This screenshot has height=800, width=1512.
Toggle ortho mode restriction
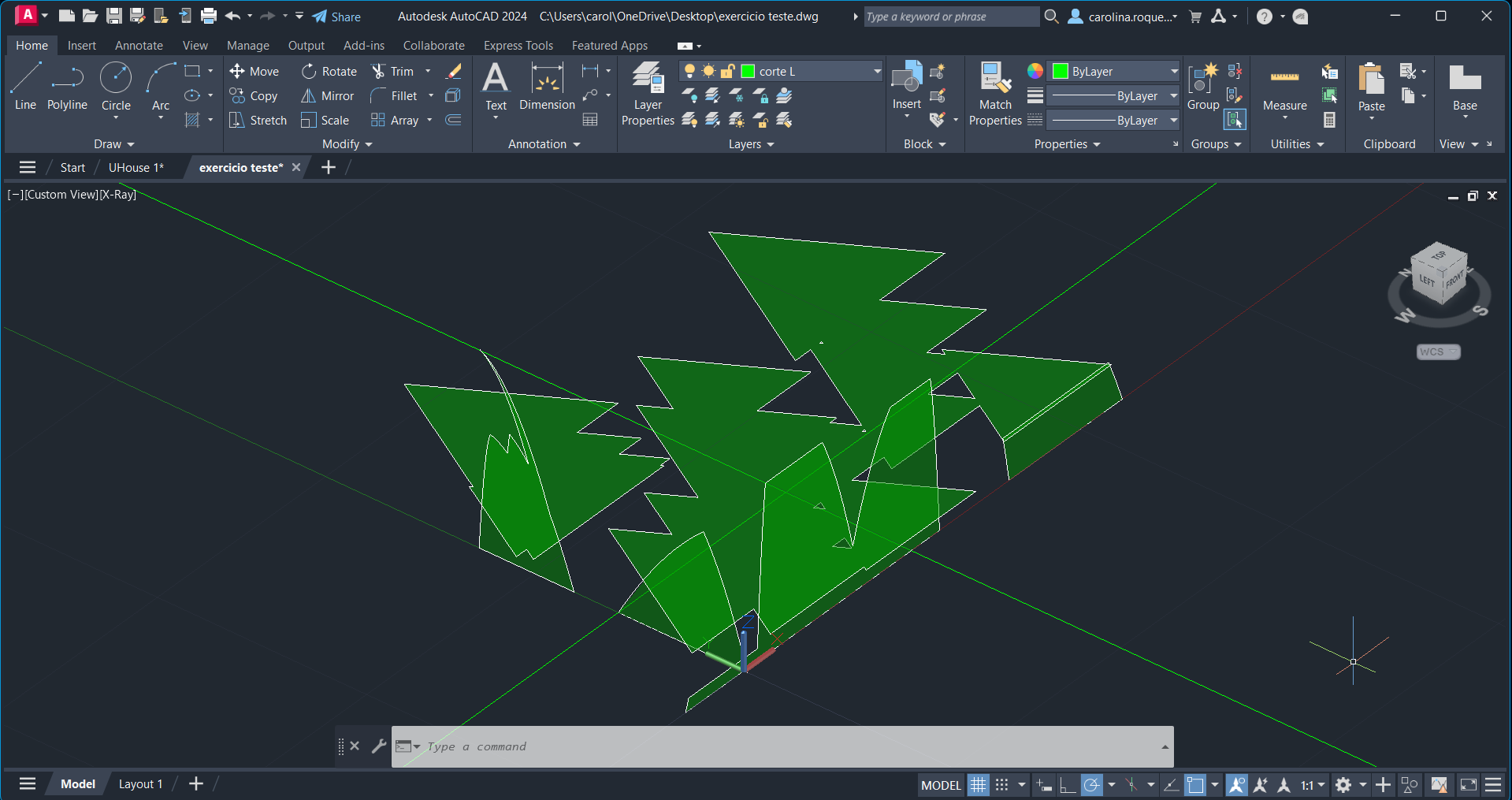1068,785
